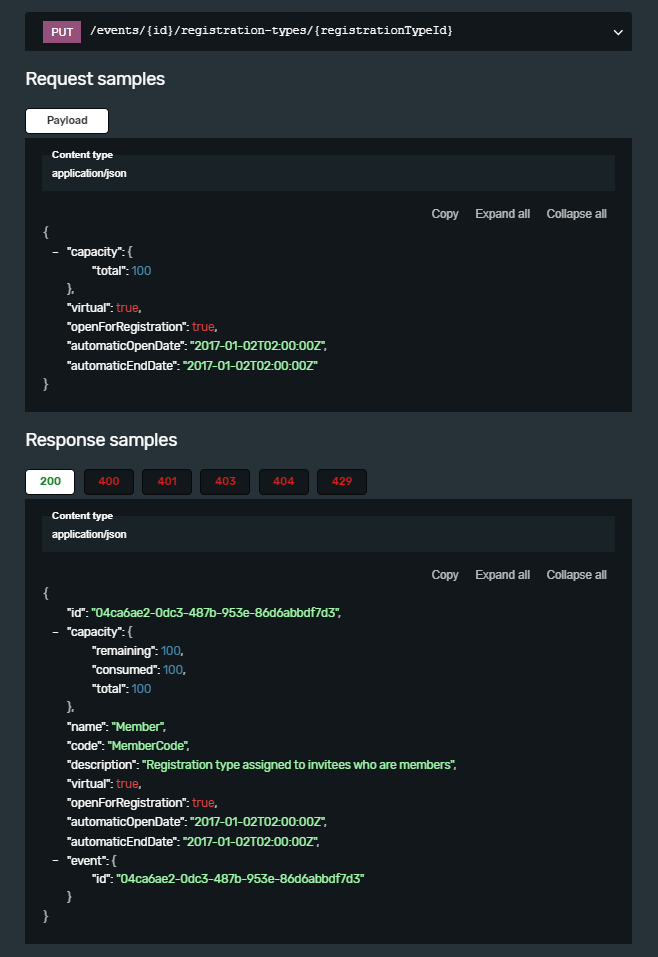Click the registration-types endpoint path
The height and width of the screenshot is (957, 658).
click(272, 31)
